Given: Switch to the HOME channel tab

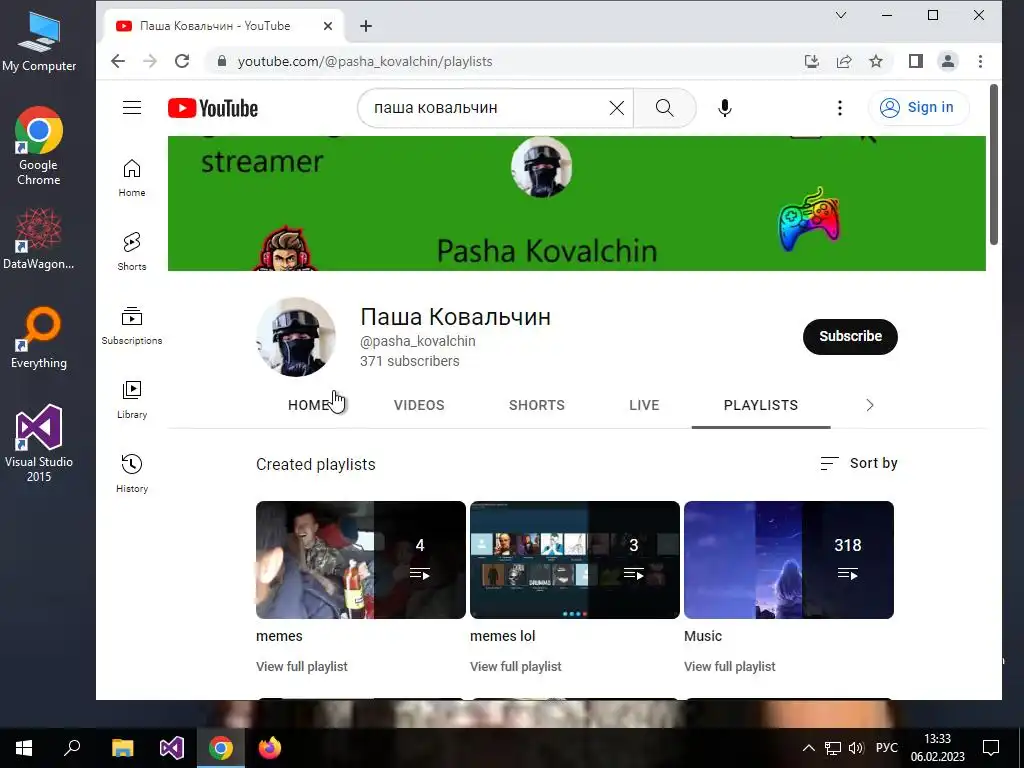Looking at the screenshot, I should 310,405.
